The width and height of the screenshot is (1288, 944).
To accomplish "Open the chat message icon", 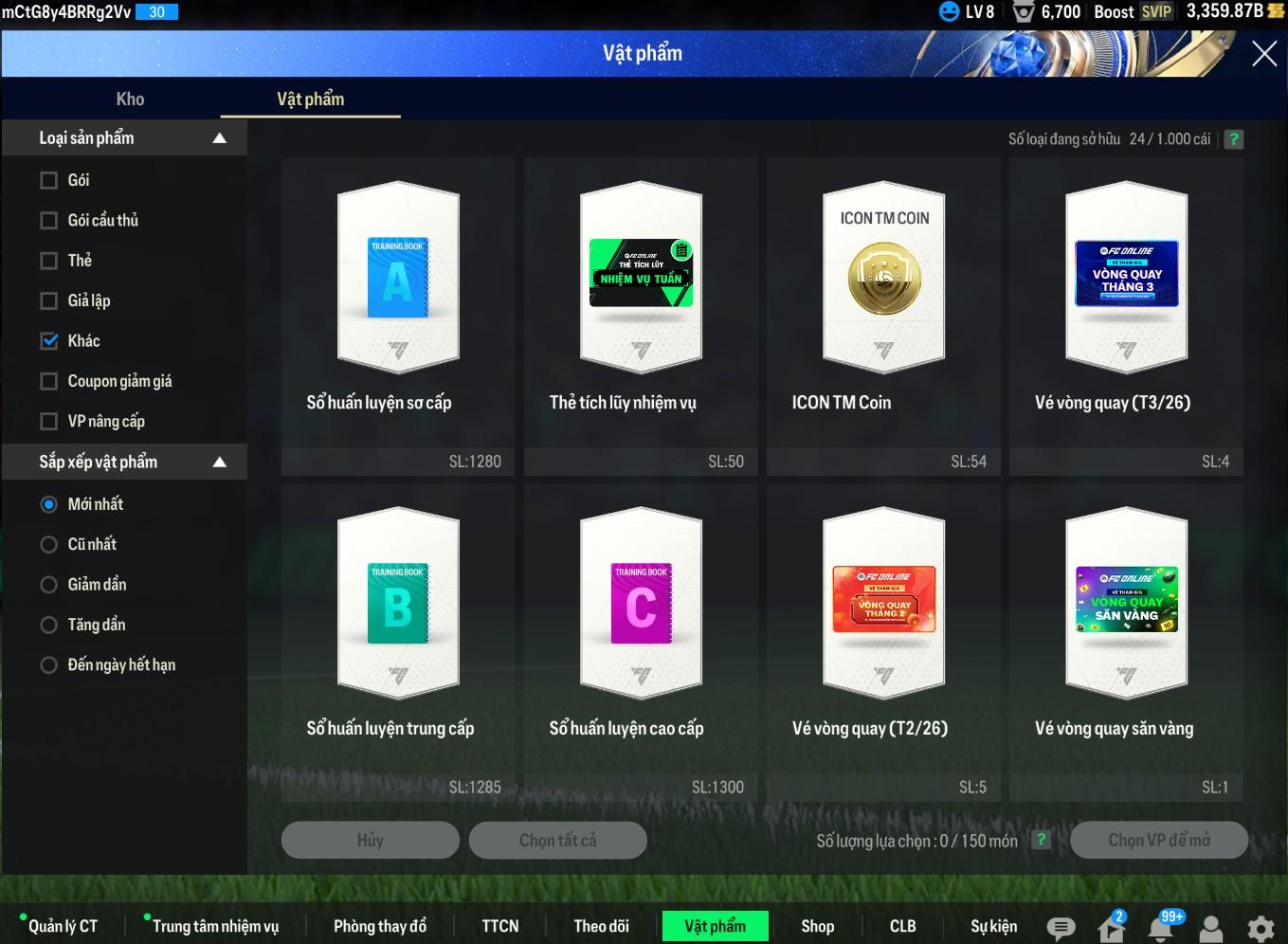I will tap(1061, 928).
